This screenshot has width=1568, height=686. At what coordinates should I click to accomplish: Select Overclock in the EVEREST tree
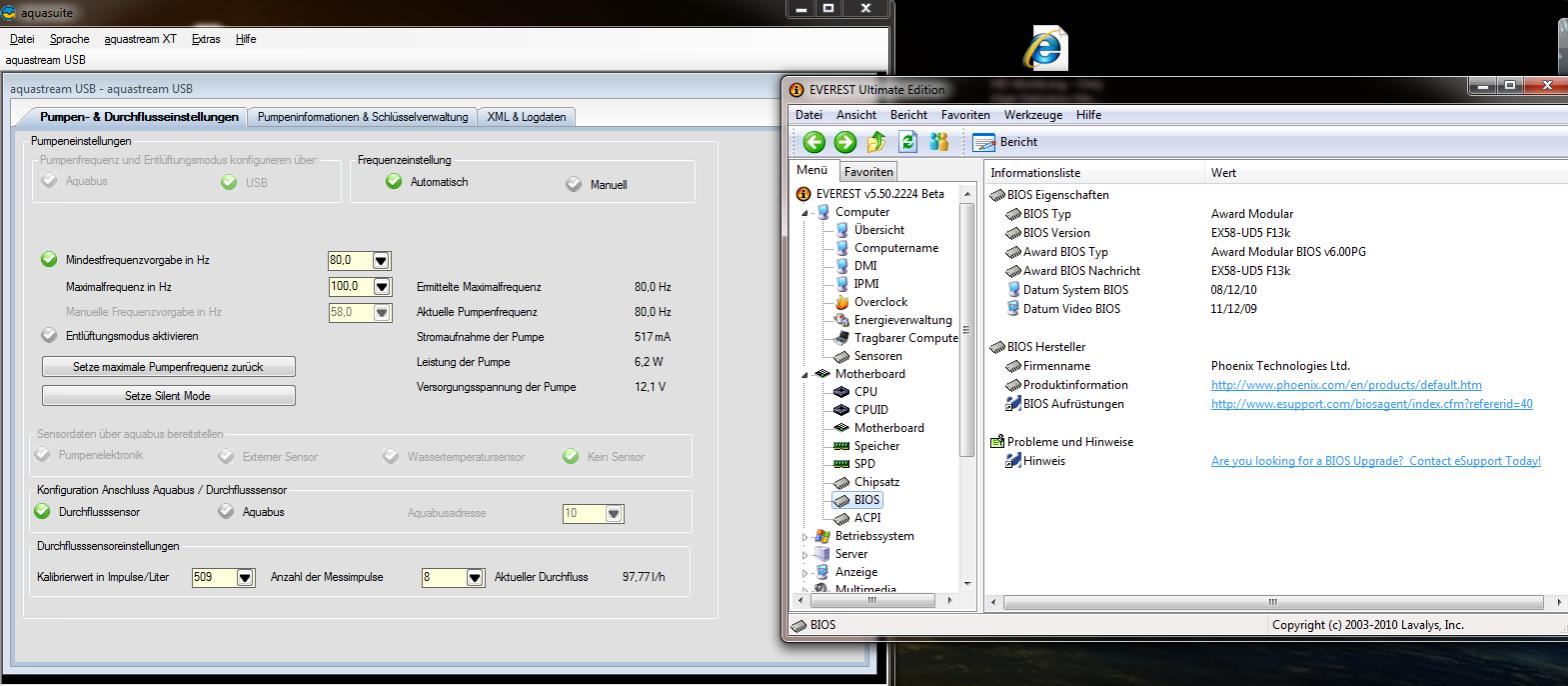tap(880, 302)
